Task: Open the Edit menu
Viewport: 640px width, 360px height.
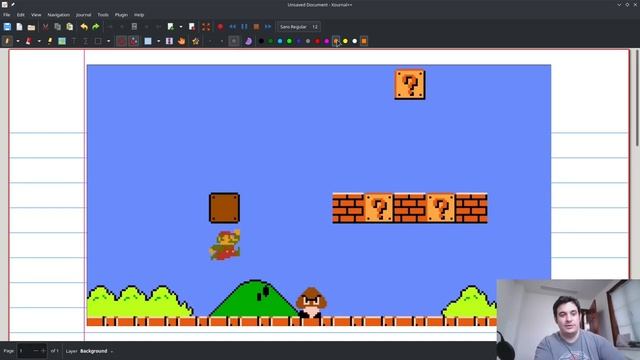Action: 20,15
